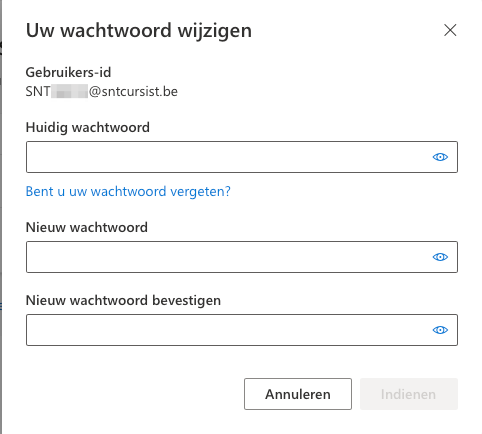The width and height of the screenshot is (482, 434).
Task: Show the Huidig wachtwoord password with eye icon
Action: [440, 157]
